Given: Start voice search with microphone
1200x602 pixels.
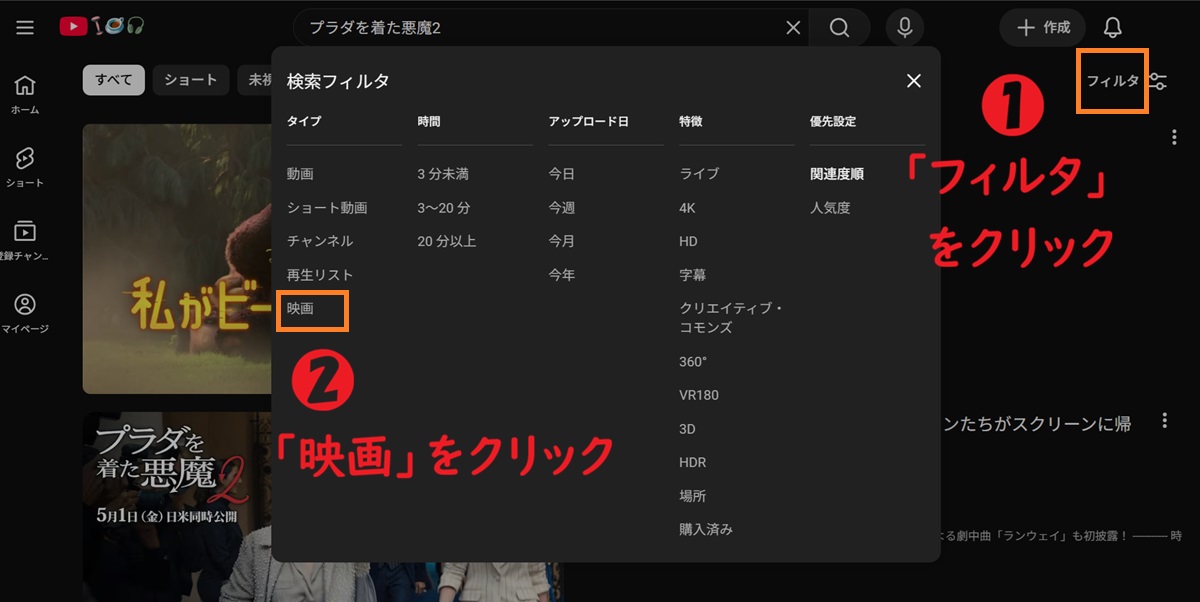Looking at the screenshot, I should pyautogui.click(x=904, y=28).
